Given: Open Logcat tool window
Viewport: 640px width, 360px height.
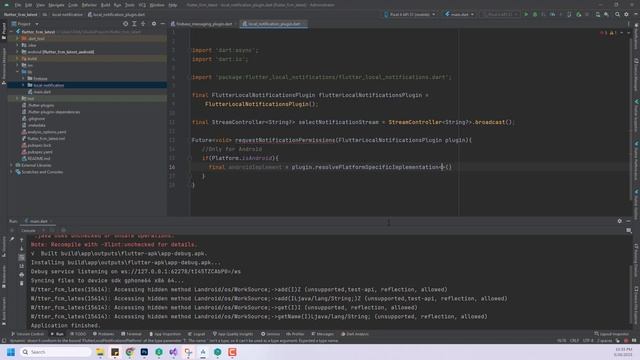Looking at the screenshot, I should [x=196, y=334].
